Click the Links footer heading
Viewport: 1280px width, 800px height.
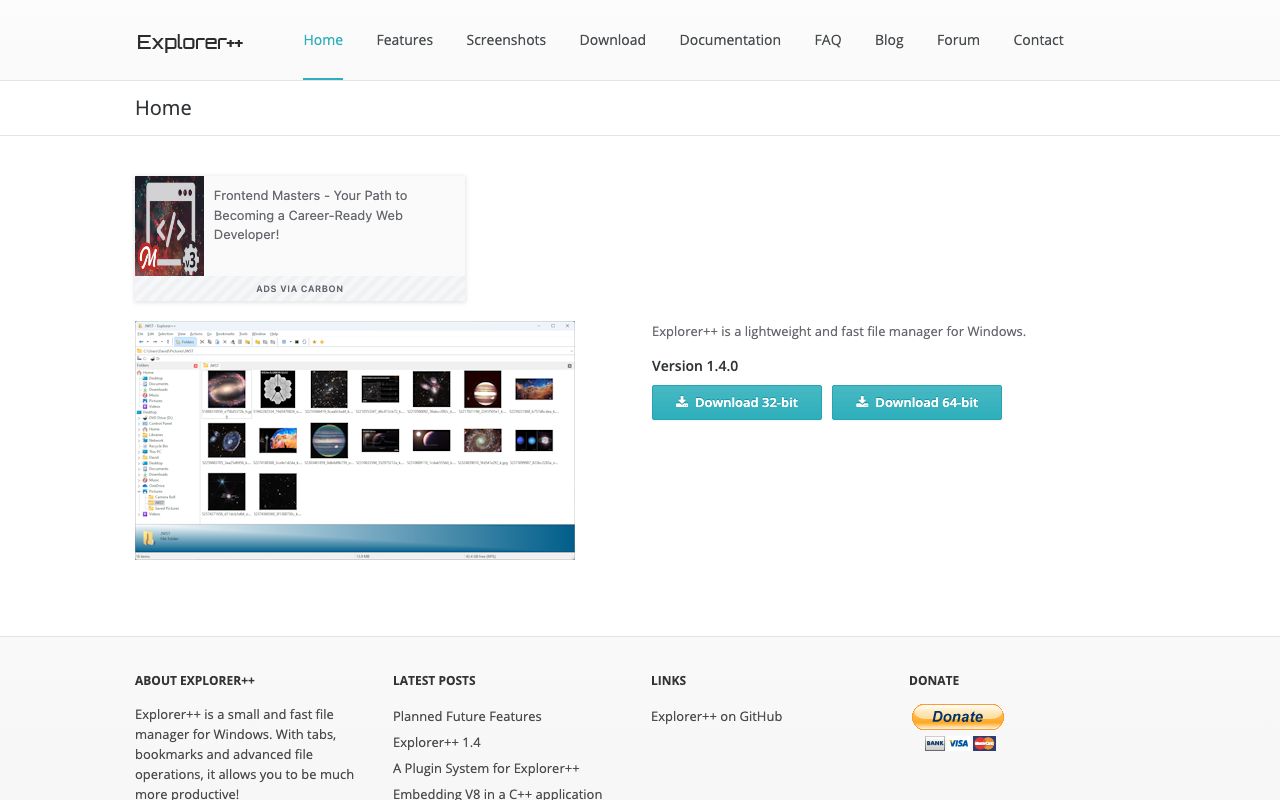pyautogui.click(x=669, y=680)
